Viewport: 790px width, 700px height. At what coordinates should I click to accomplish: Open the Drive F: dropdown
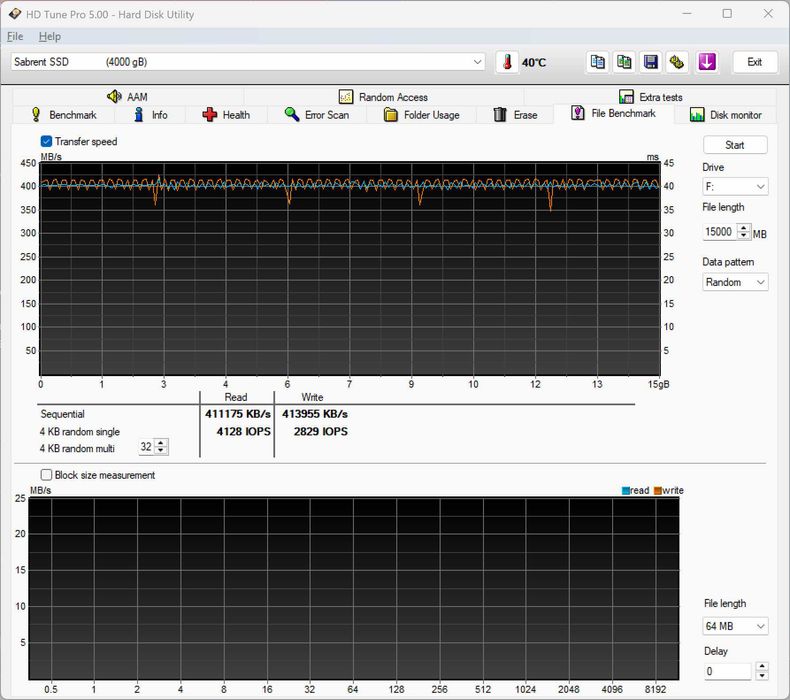coord(735,187)
